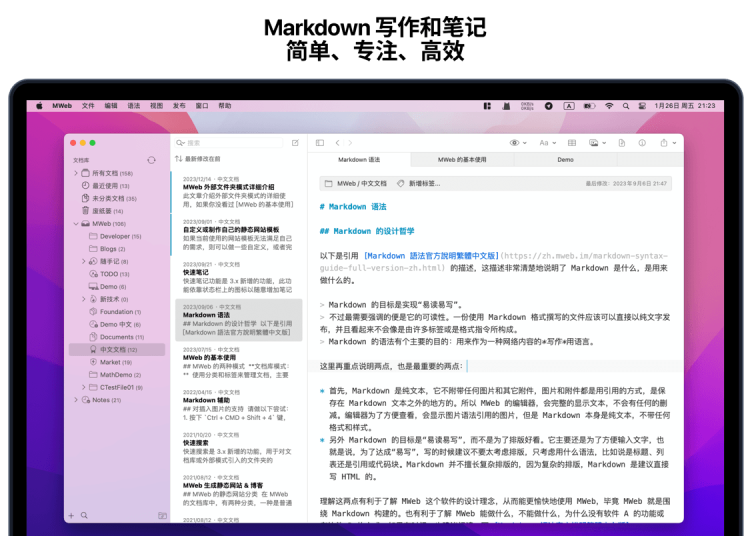Toggle the sidebar panel visibility

point(320,143)
